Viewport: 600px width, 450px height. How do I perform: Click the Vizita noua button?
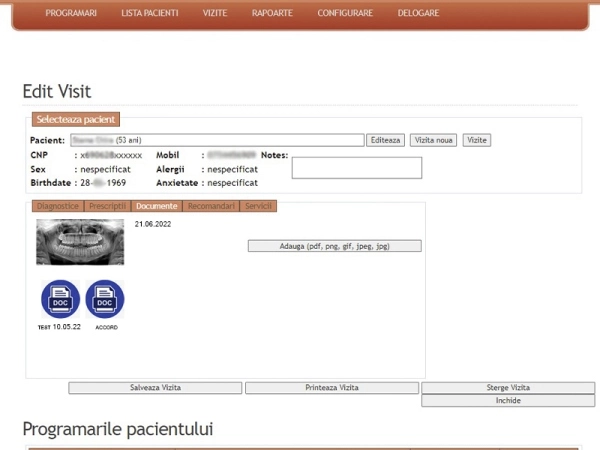click(434, 140)
